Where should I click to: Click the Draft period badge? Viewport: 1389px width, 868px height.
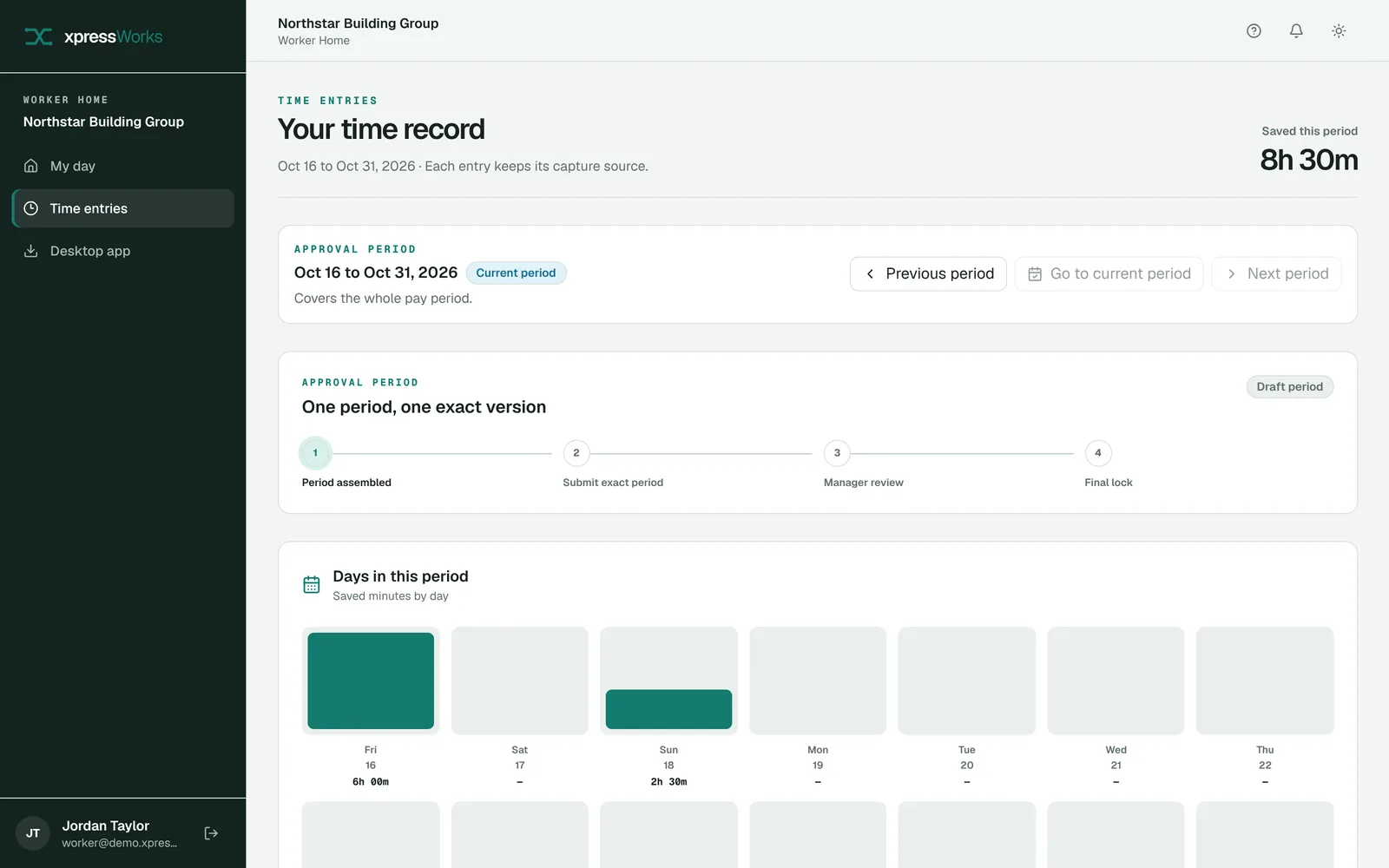click(1289, 387)
